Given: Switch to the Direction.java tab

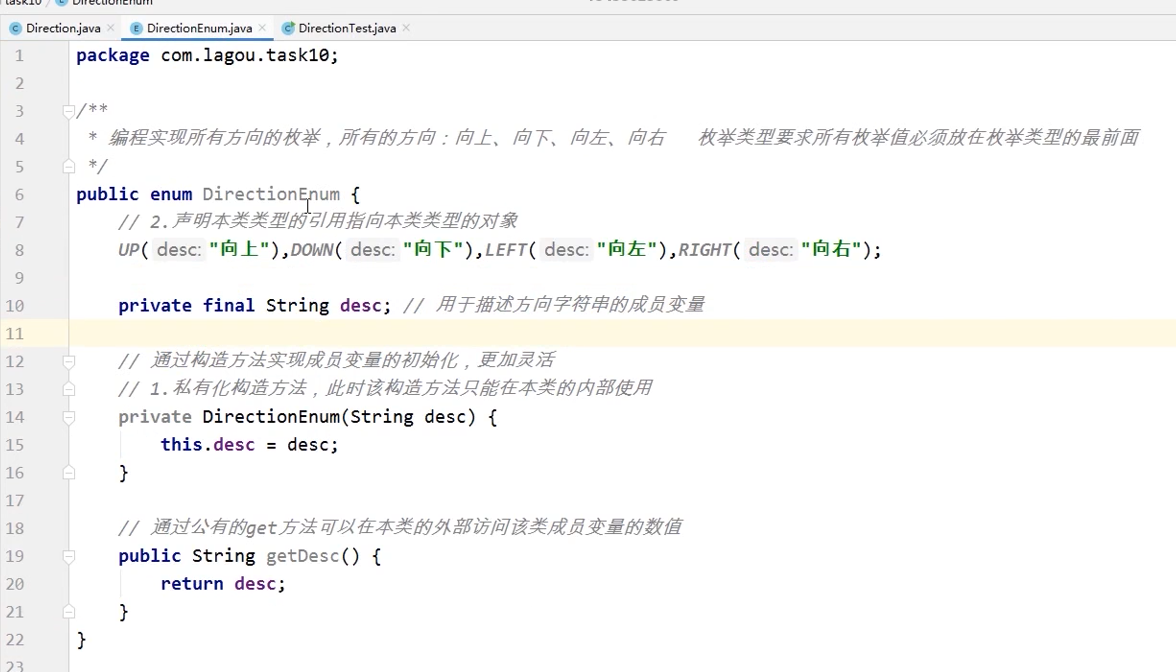Looking at the screenshot, I should 62,28.
